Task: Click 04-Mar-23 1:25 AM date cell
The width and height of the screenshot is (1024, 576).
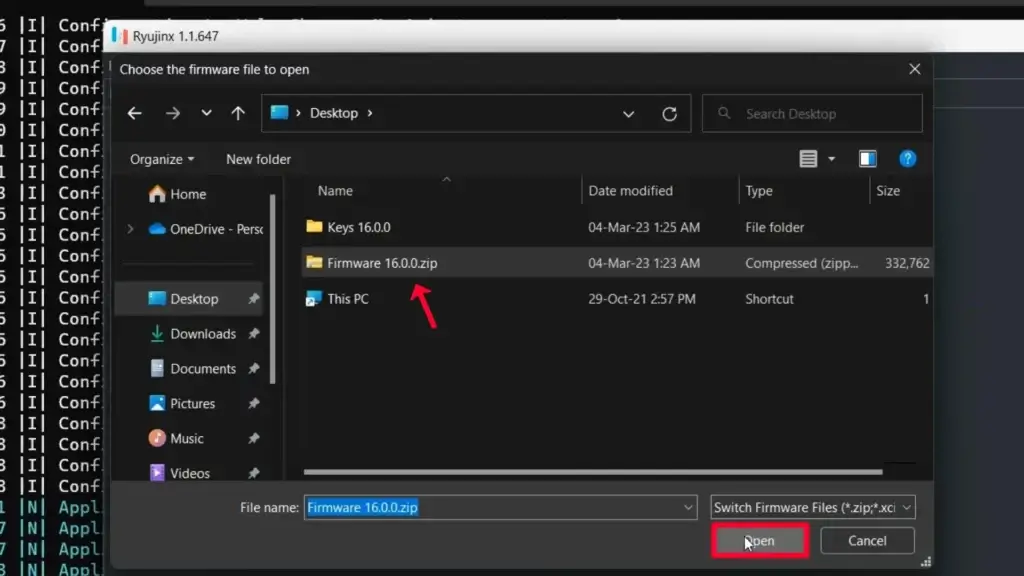Action: (x=644, y=227)
